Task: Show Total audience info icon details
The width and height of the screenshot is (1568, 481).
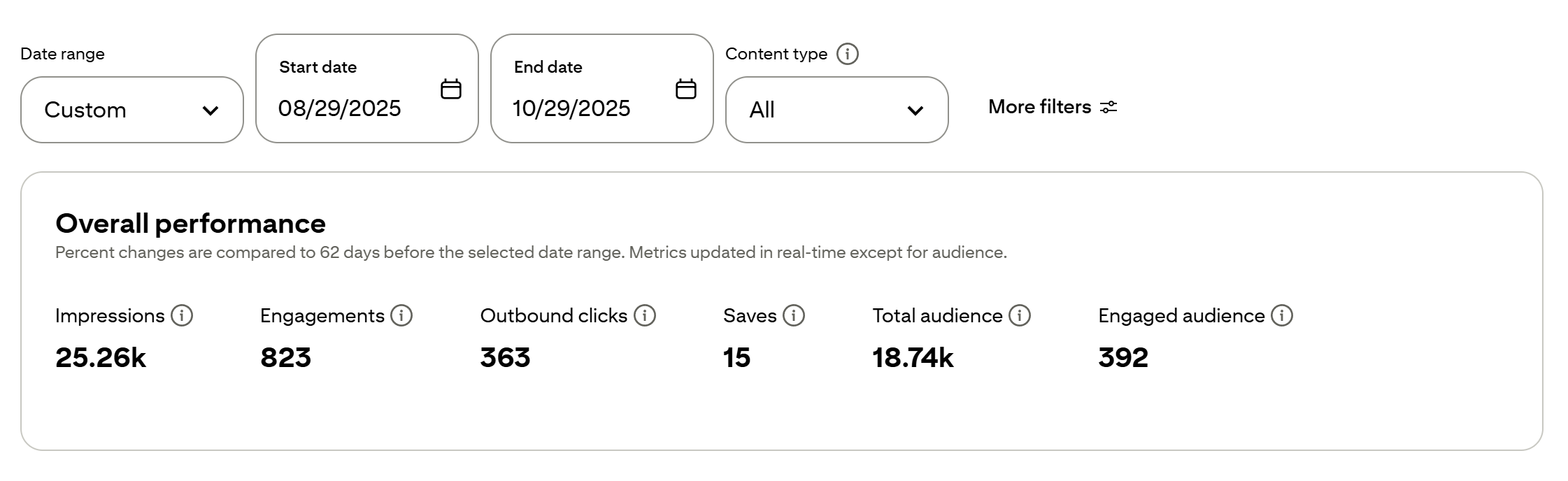Action: tap(1020, 315)
